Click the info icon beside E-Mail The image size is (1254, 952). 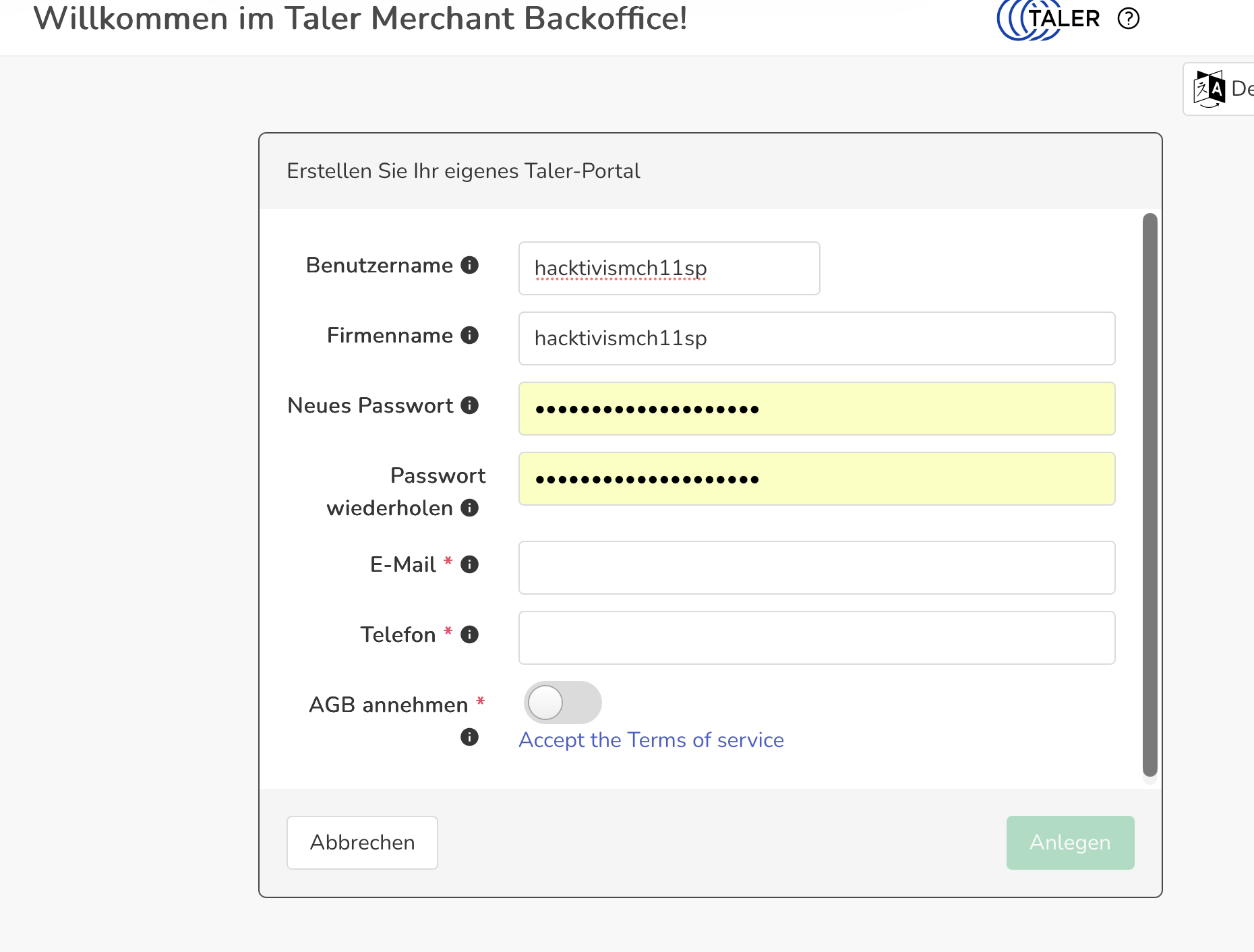point(469,564)
